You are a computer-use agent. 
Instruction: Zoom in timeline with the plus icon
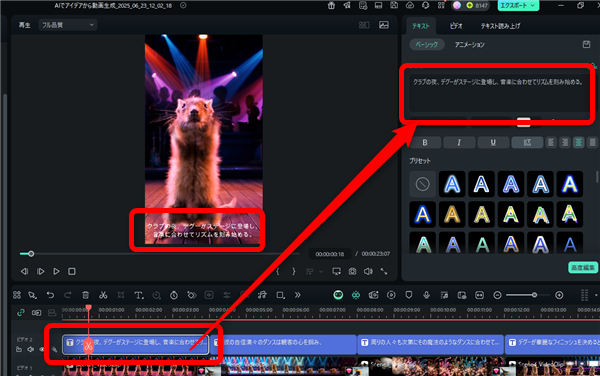[x=559, y=295]
